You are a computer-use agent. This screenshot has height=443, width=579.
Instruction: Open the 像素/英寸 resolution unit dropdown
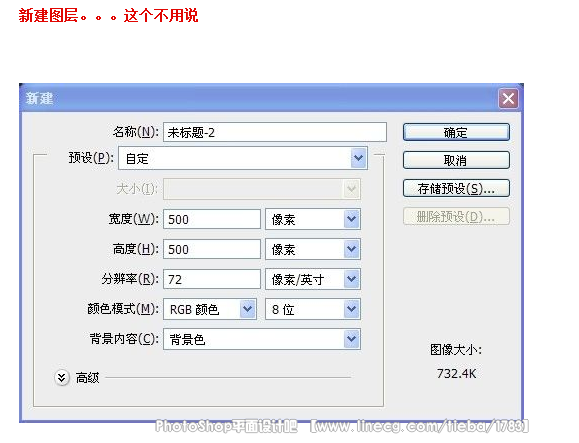click(x=313, y=279)
